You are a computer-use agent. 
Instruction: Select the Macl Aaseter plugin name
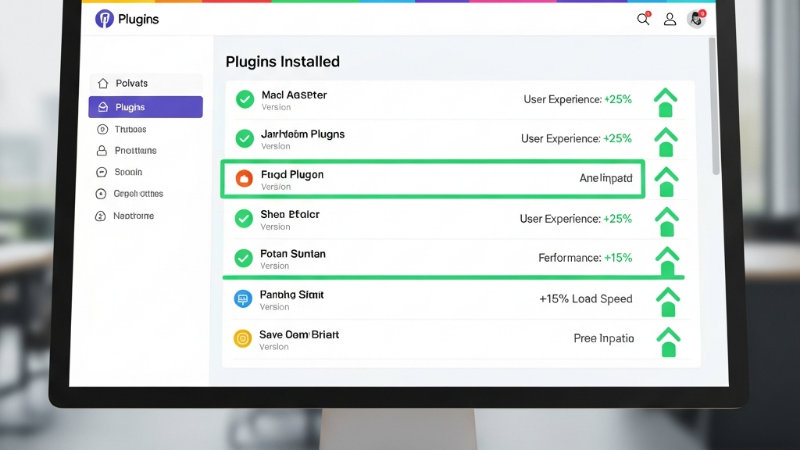294,95
